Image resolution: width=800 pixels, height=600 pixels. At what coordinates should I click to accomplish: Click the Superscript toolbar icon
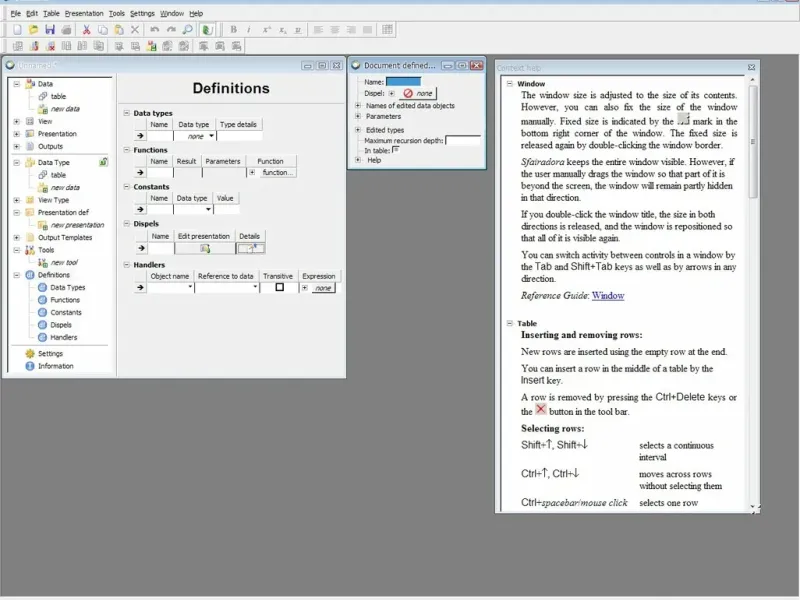[x=266, y=30]
